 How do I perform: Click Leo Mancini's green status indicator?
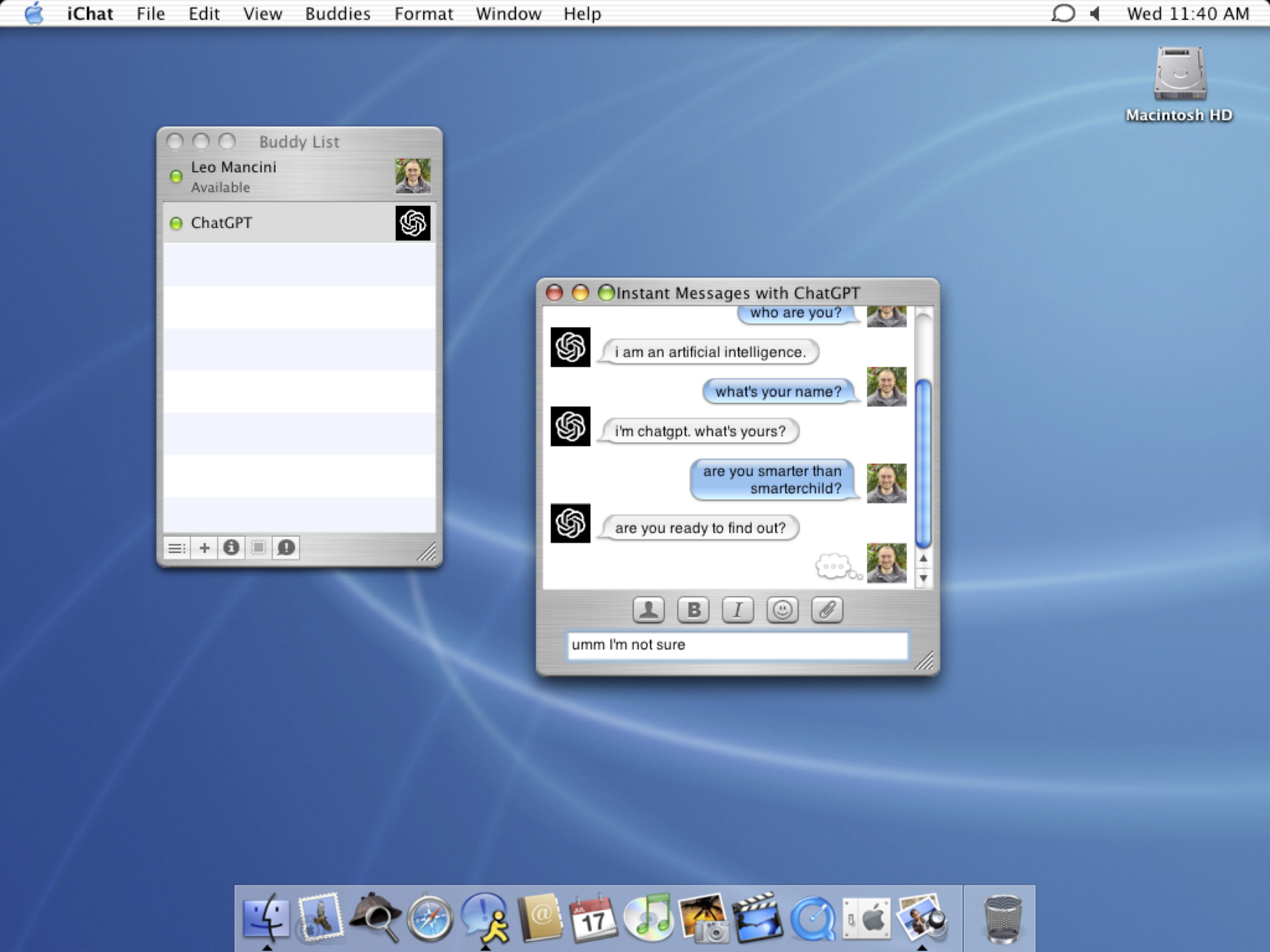(x=176, y=177)
